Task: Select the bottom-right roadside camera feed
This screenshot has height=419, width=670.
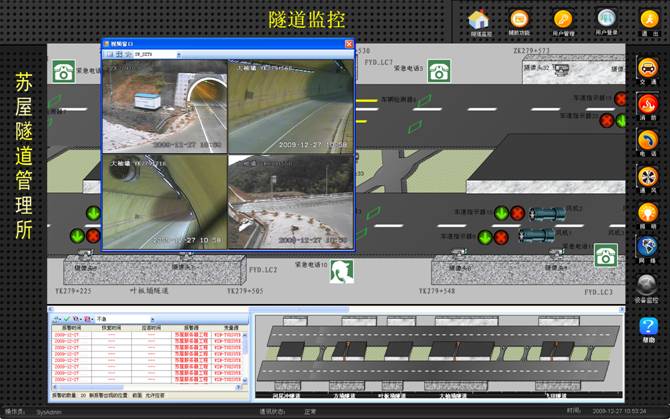Action: pyautogui.click(x=289, y=200)
